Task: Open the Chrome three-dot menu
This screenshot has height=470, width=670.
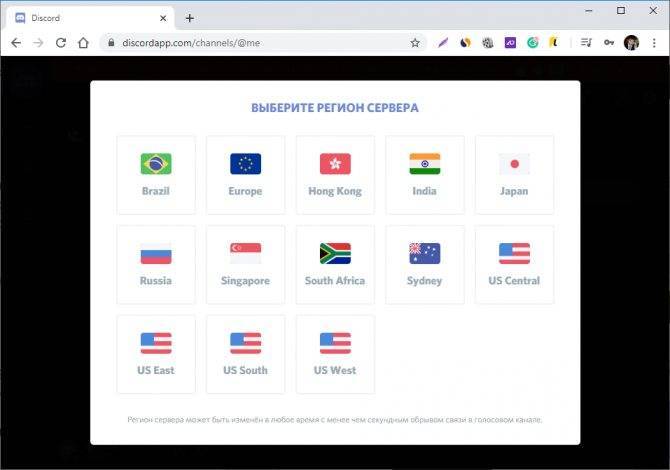Action: click(x=654, y=43)
